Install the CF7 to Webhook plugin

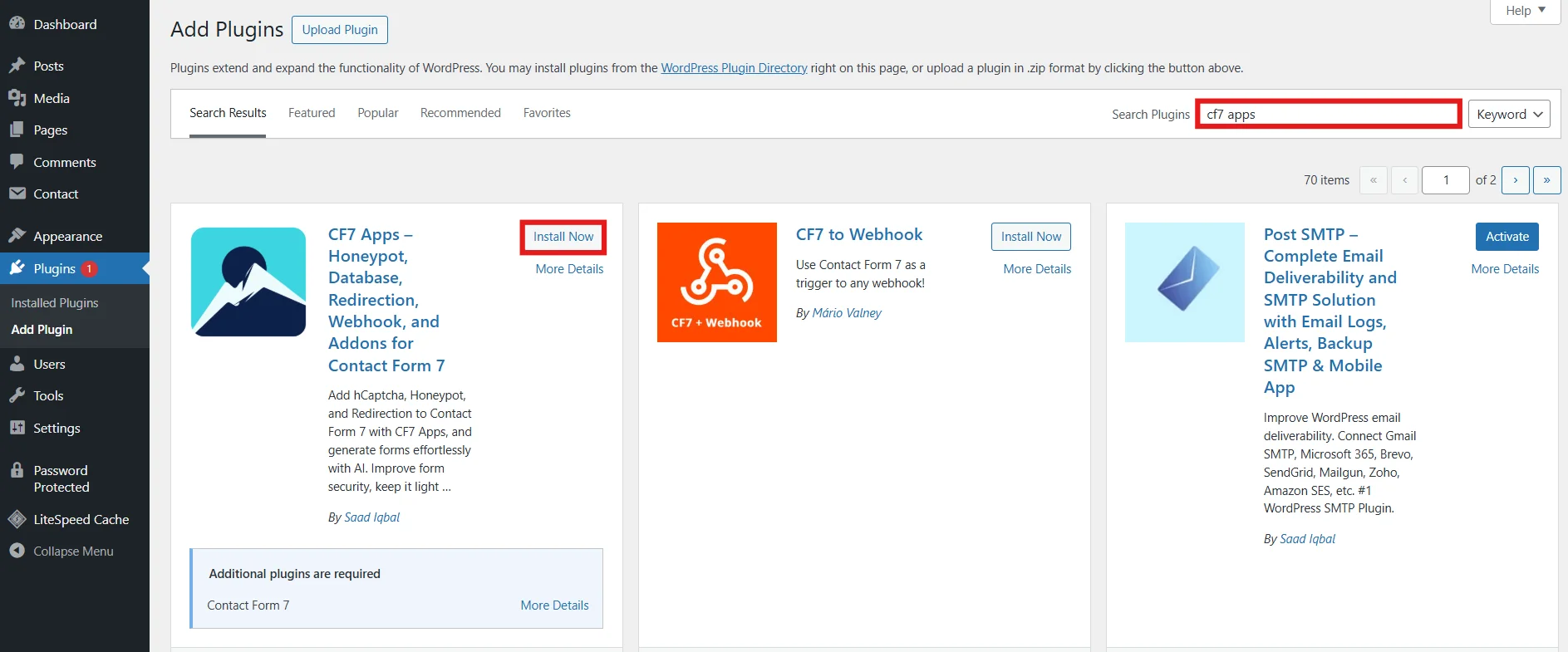coord(1031,237)
